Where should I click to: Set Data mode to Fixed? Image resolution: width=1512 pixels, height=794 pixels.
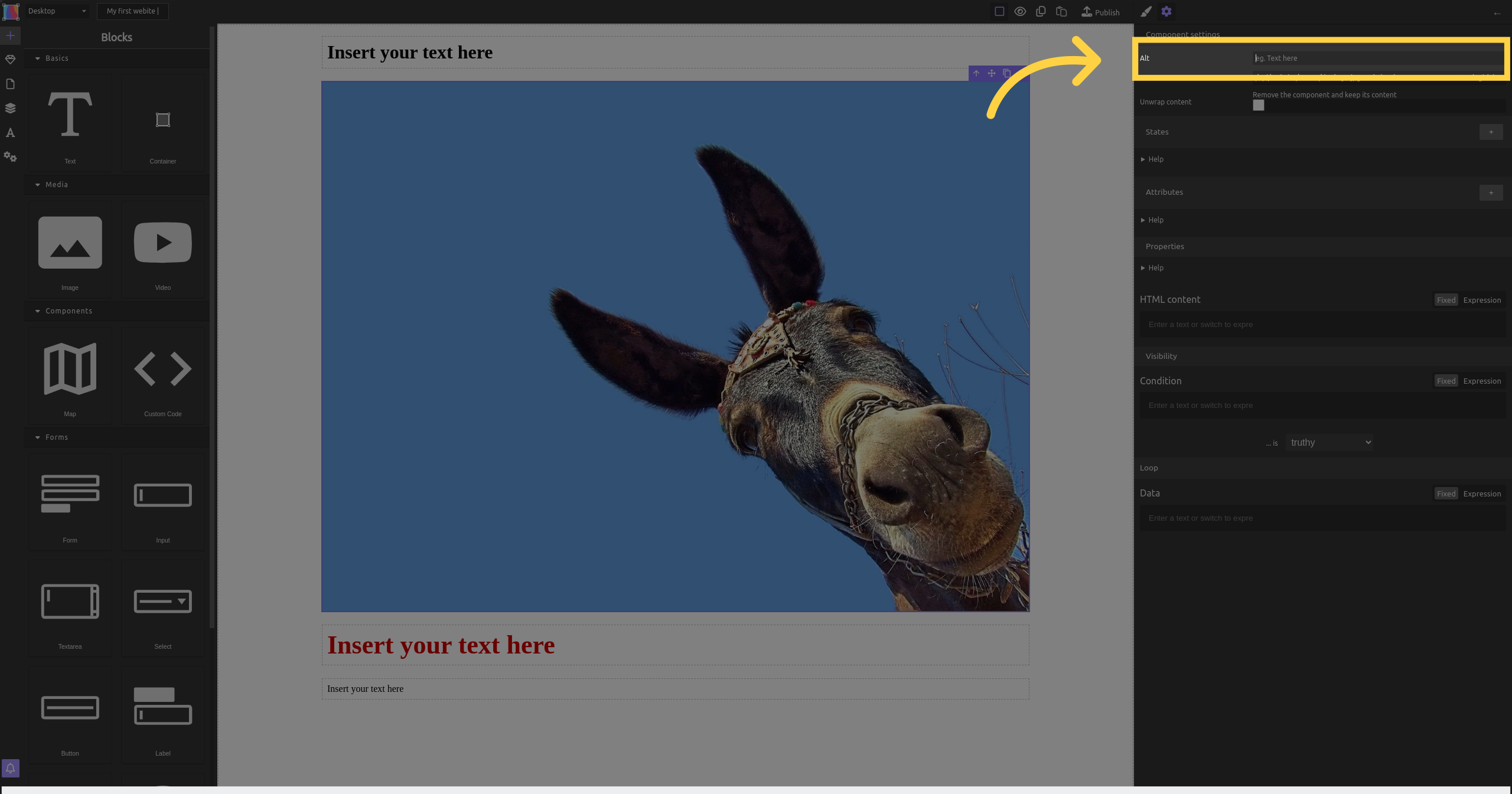point(1446,494)
